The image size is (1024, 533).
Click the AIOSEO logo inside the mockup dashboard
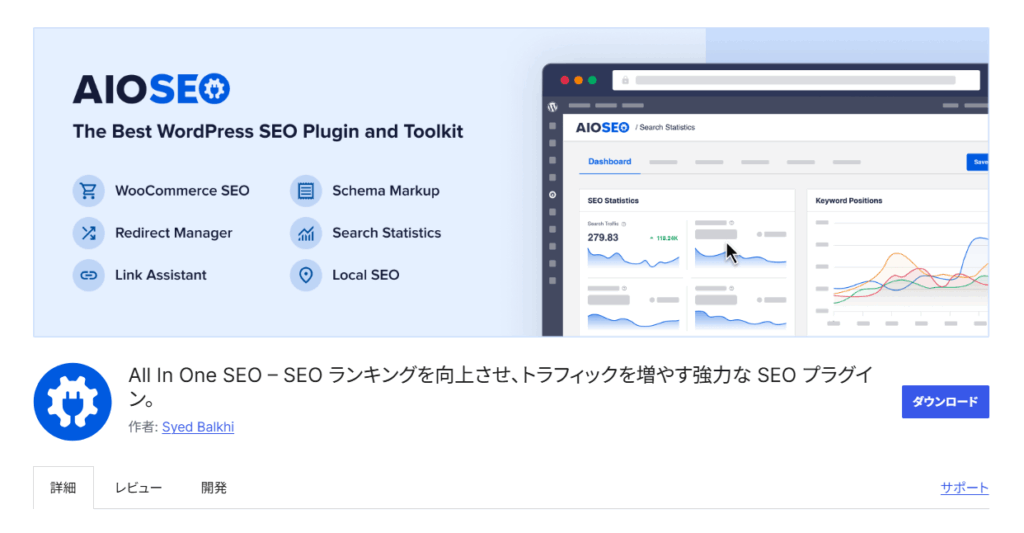coord(602,127)
